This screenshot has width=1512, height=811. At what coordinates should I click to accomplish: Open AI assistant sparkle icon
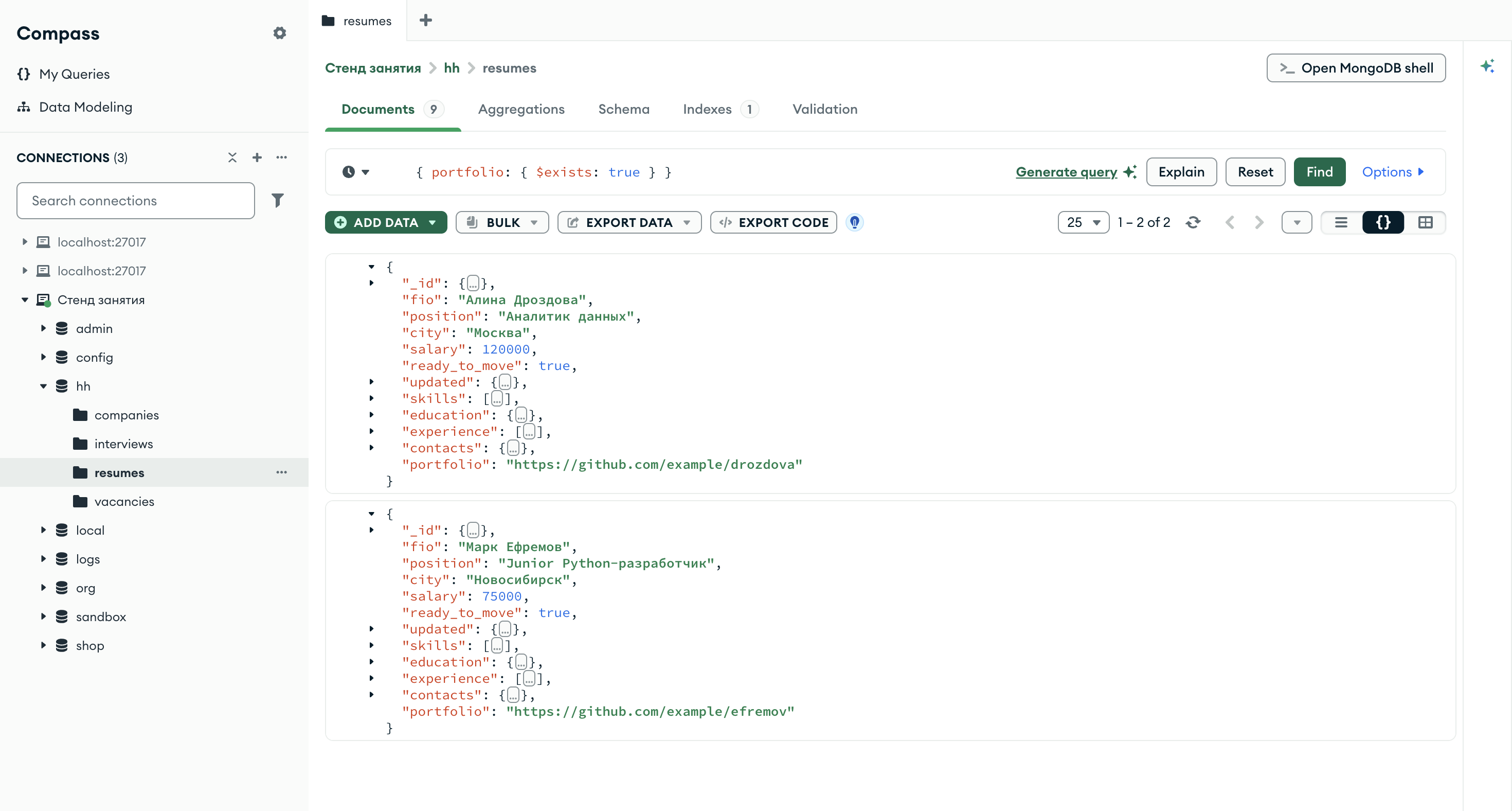[1487, 66]
